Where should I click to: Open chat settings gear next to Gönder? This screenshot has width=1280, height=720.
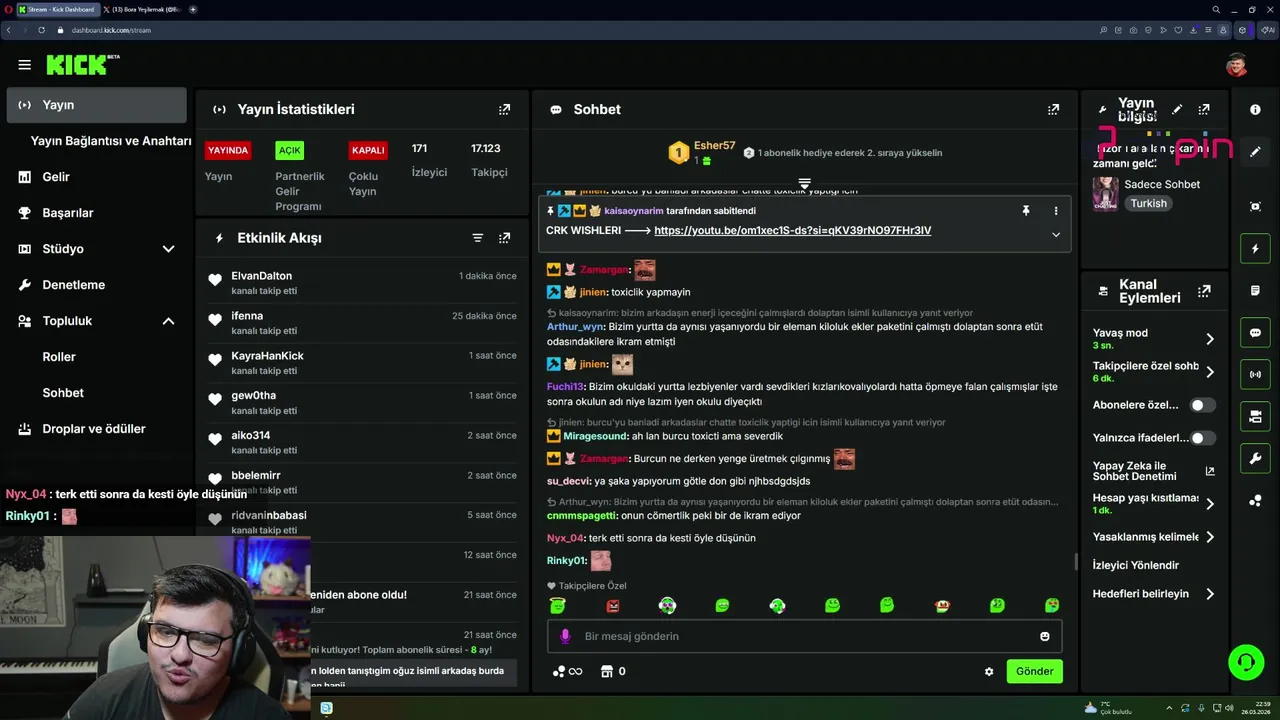989,672
